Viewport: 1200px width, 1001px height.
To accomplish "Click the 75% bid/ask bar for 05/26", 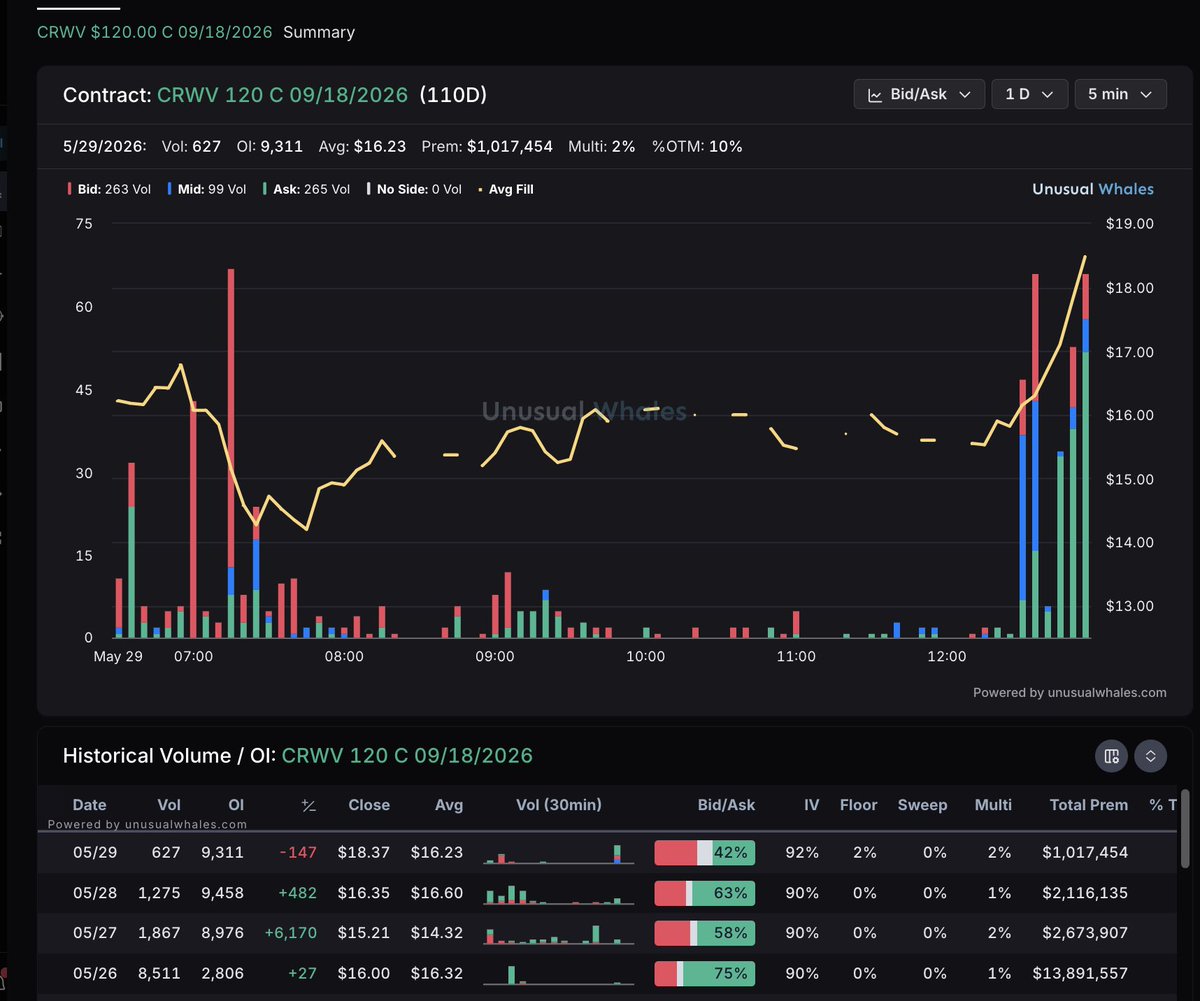I will pyautogui.click(x=705, y=973).
